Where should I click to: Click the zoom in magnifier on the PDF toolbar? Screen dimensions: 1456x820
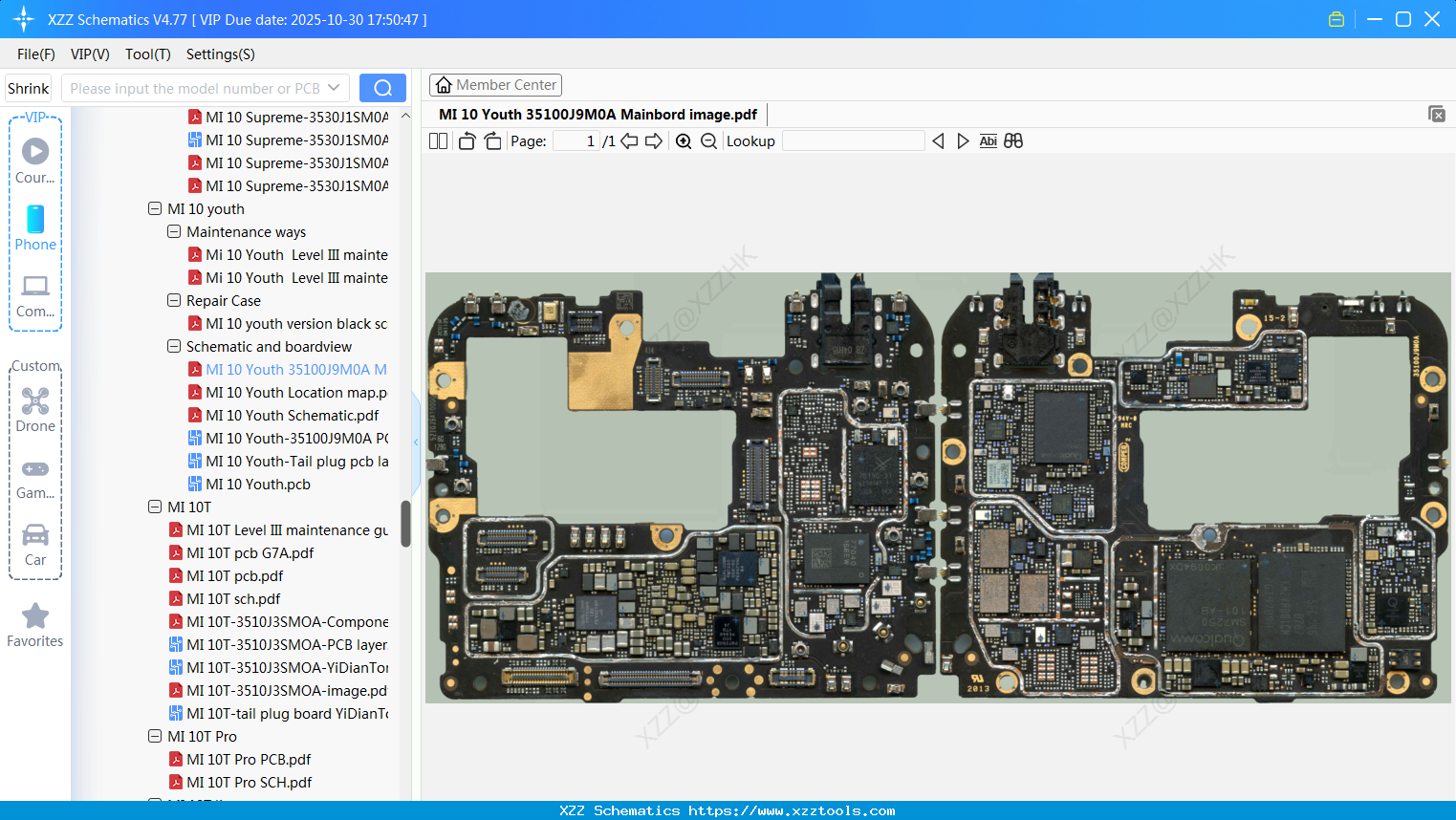[684, 140]
